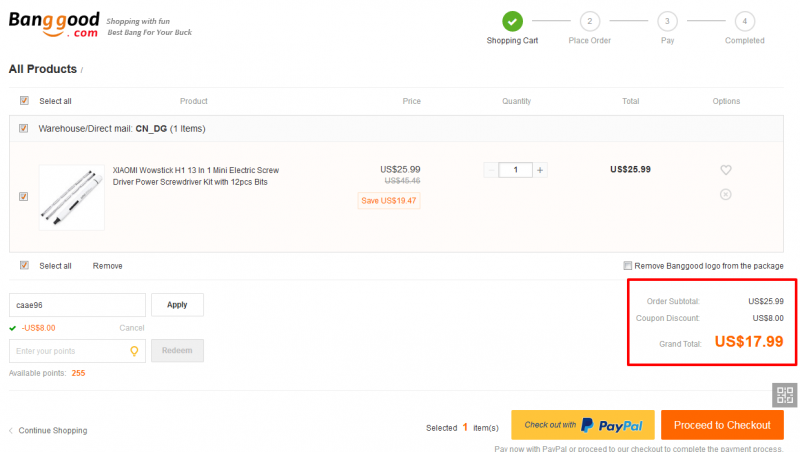The image size is (800, 452).
Task: Apply the coupon code
Action: point(177,305)
